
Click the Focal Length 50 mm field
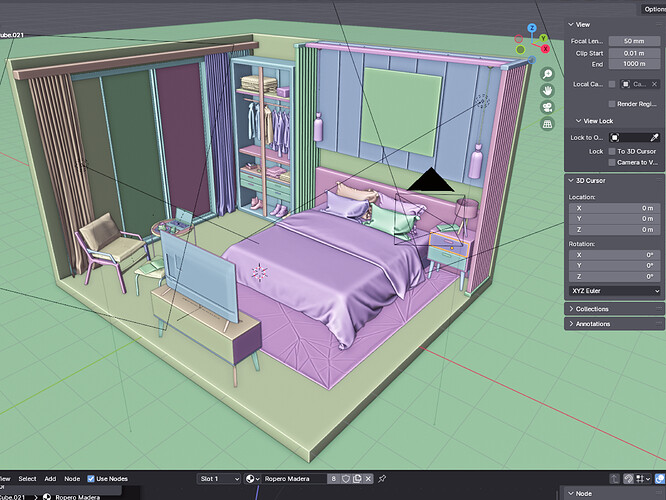[634, 41]
